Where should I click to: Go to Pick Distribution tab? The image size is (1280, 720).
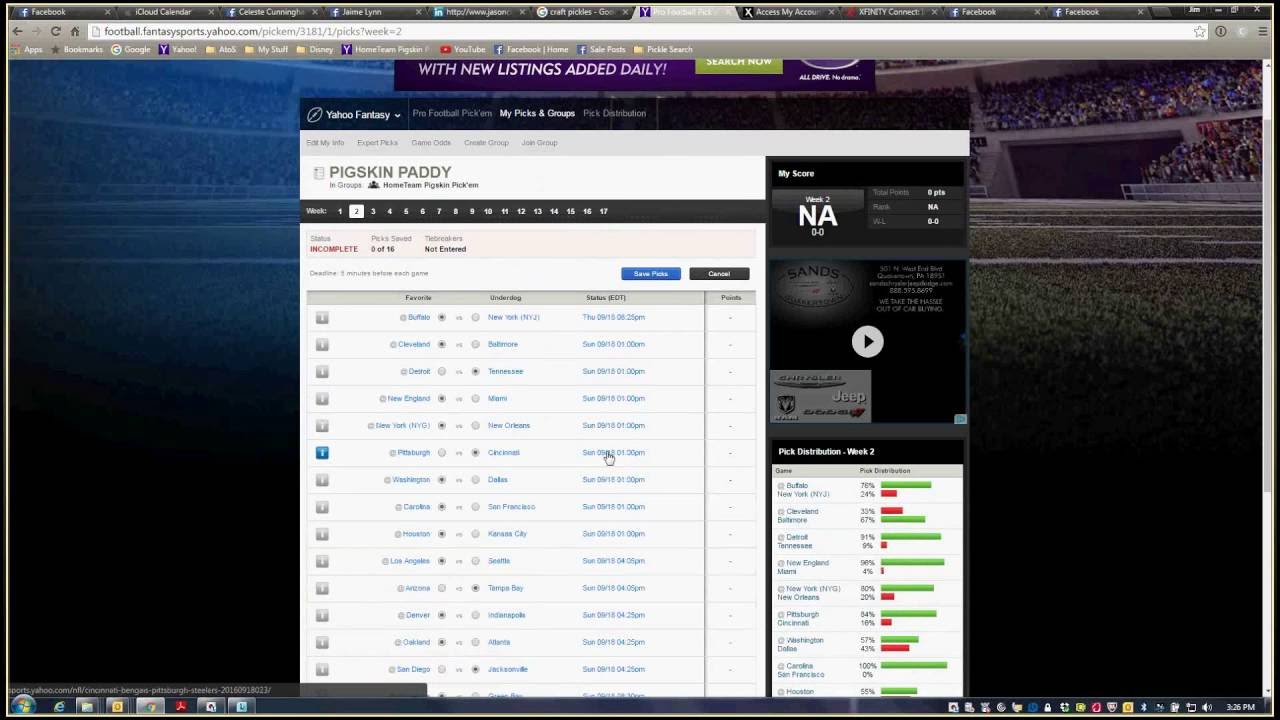tap(614, 113)
